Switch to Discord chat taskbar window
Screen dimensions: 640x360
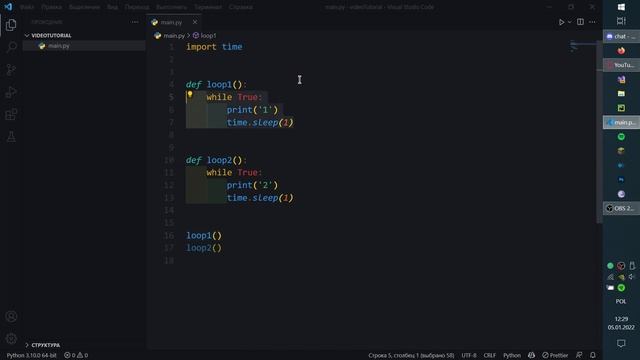point(621,36)
